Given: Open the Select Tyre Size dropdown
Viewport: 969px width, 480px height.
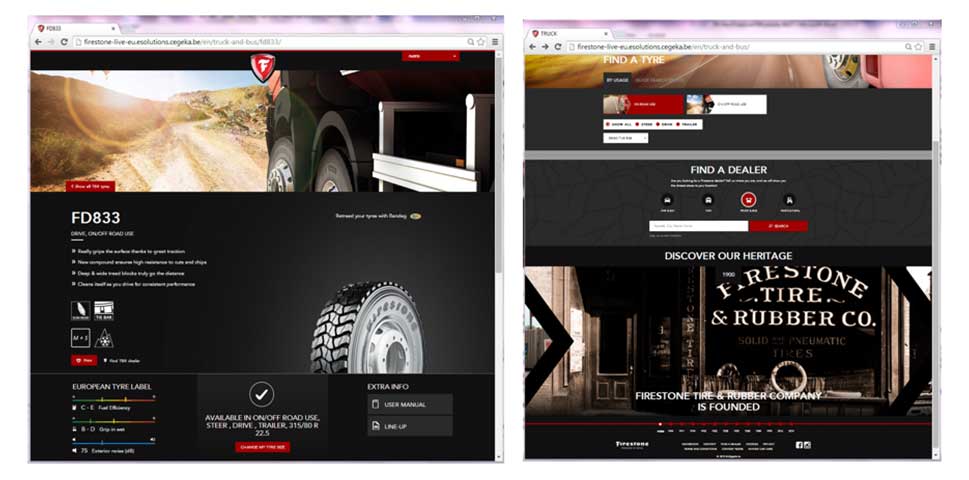Looking at the screenshot, I should pyautogui.click(x=625, y=138).
